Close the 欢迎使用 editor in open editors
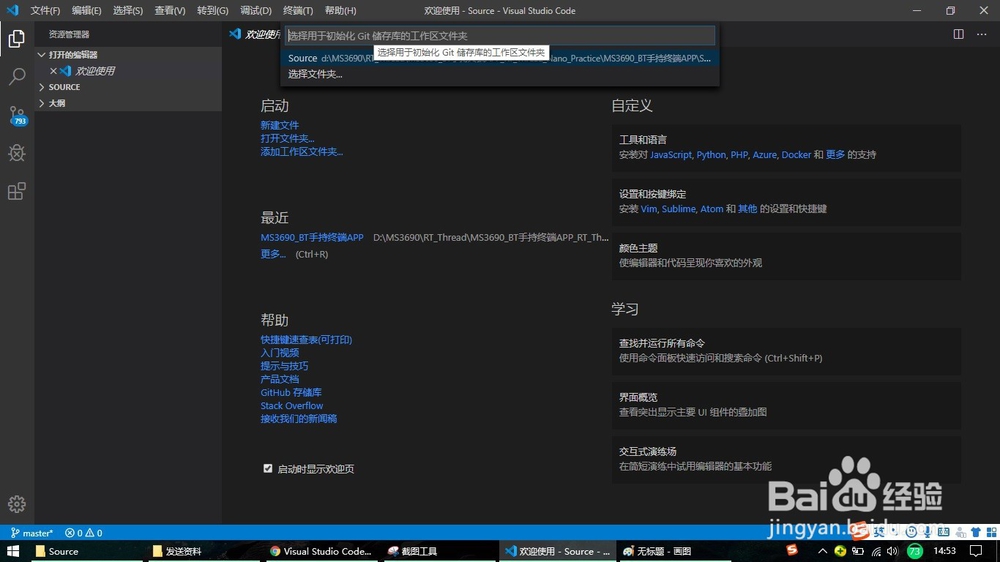 tap(54, 71)
